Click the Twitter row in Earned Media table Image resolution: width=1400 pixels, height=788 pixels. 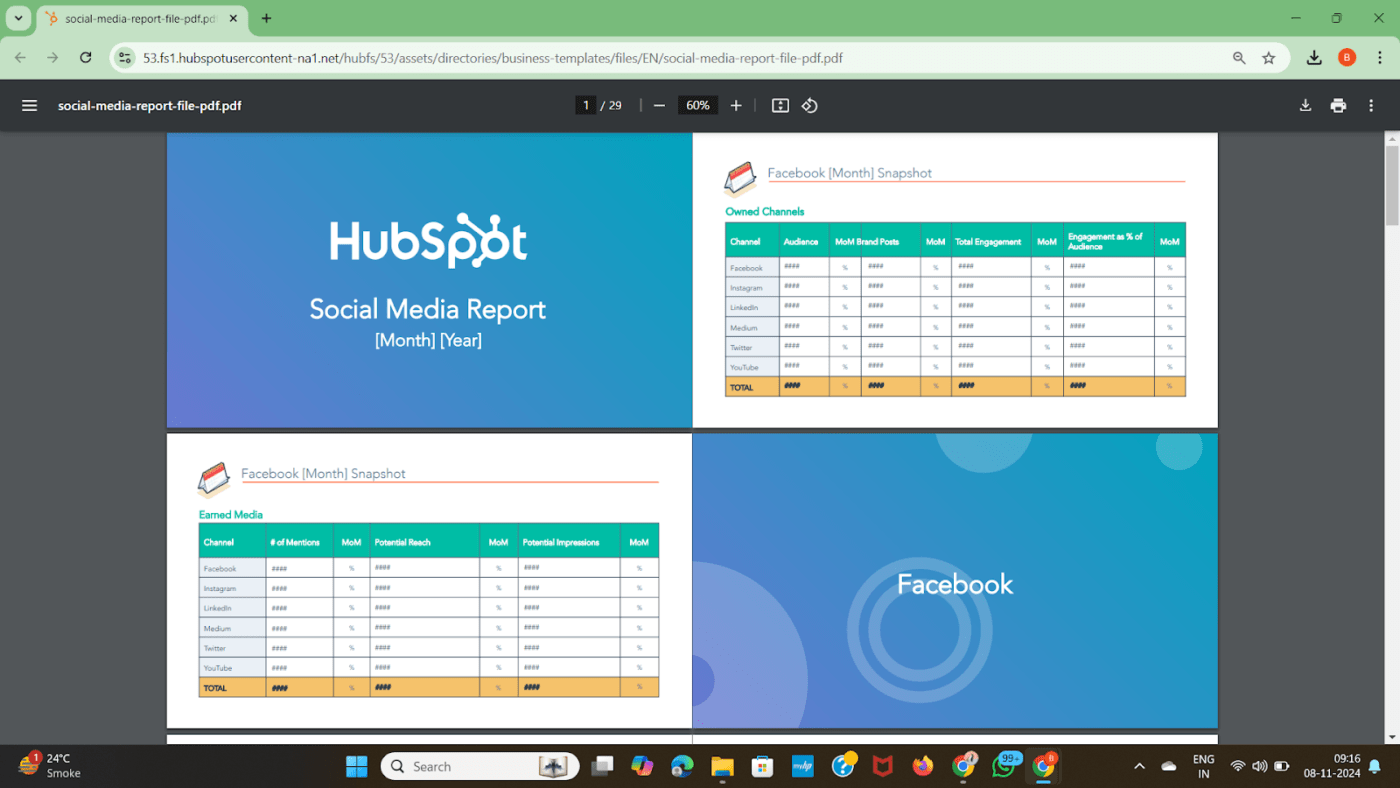(429, 647)
